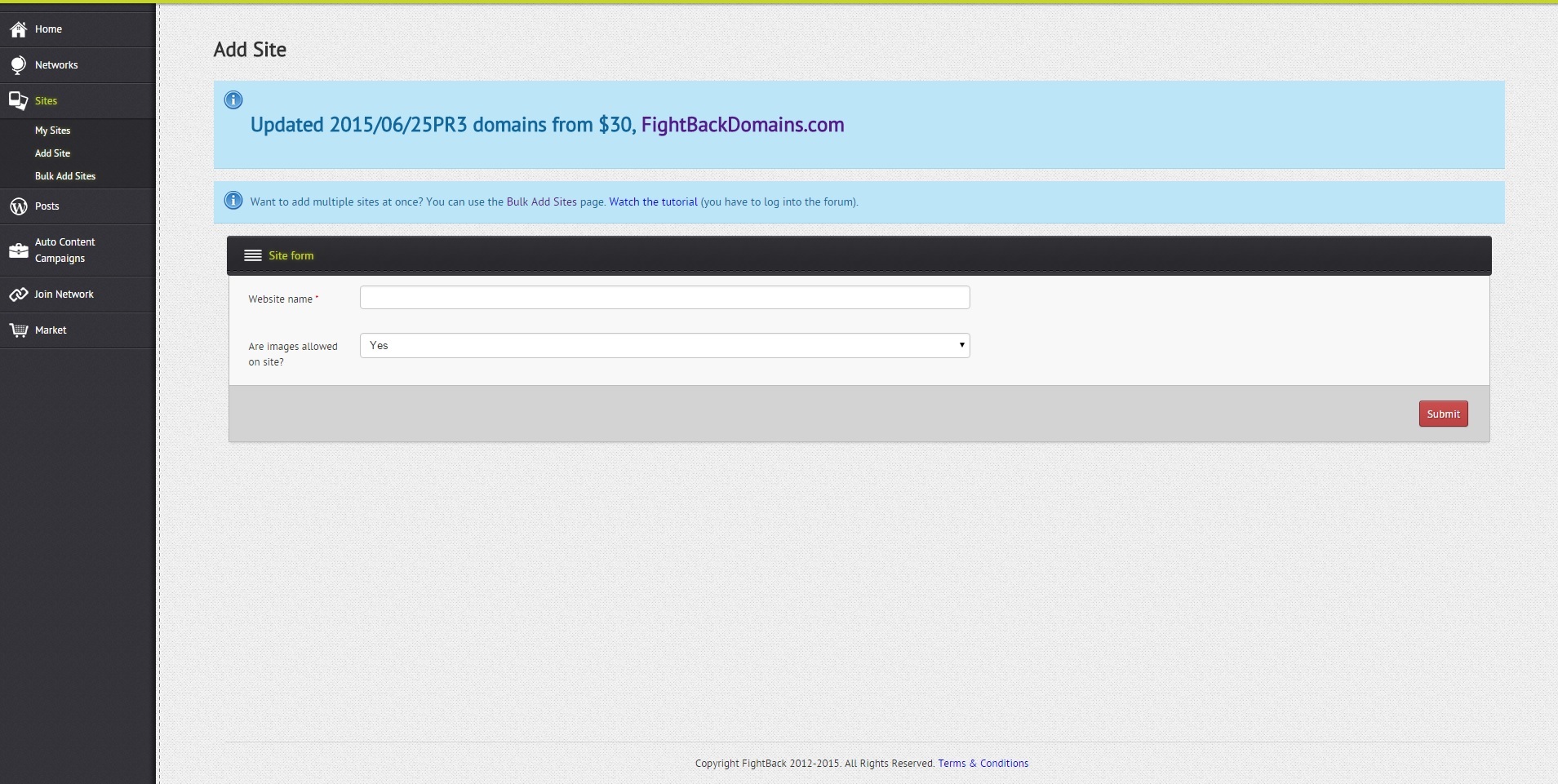Click the Site form list icon

coord(253,255)
